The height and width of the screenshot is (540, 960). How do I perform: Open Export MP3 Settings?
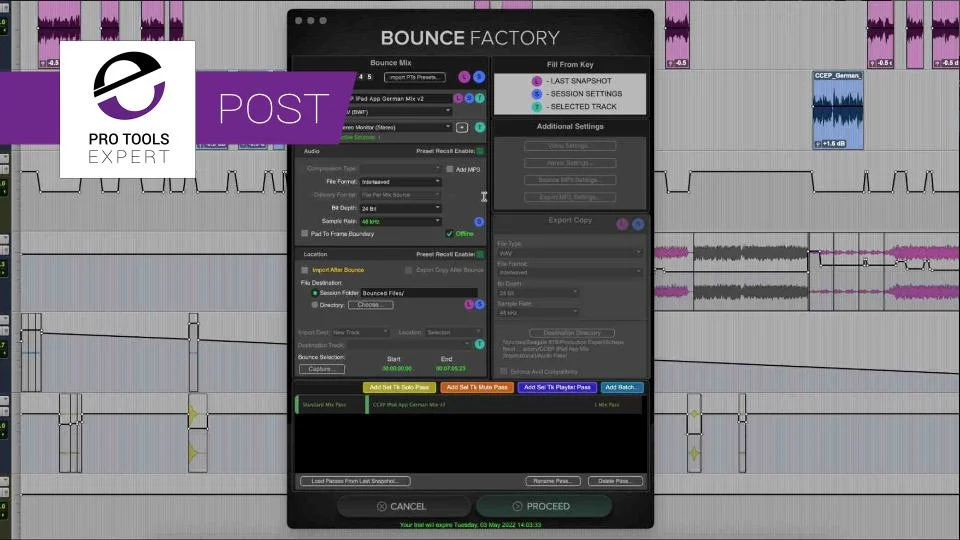coord(570,197)
